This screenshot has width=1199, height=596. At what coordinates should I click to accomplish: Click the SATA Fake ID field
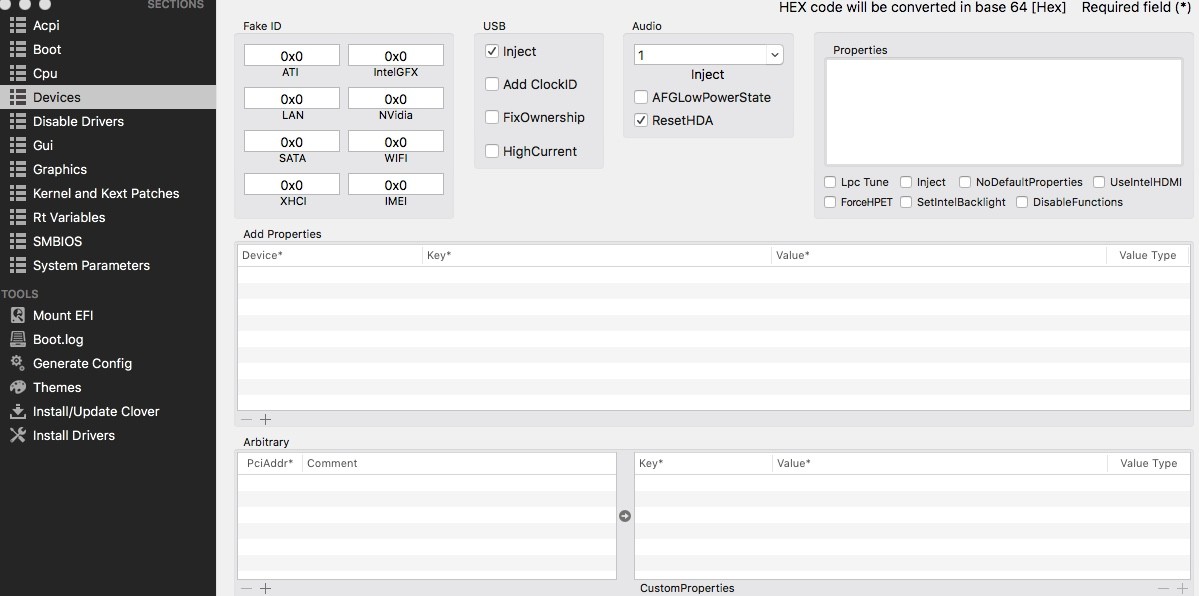click(x=291, y=141)
